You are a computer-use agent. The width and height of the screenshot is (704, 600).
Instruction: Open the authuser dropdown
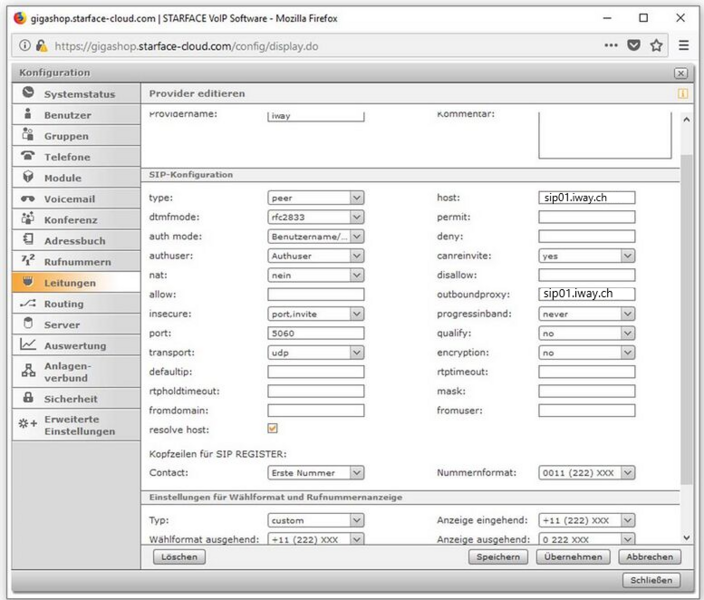(316, 256)
